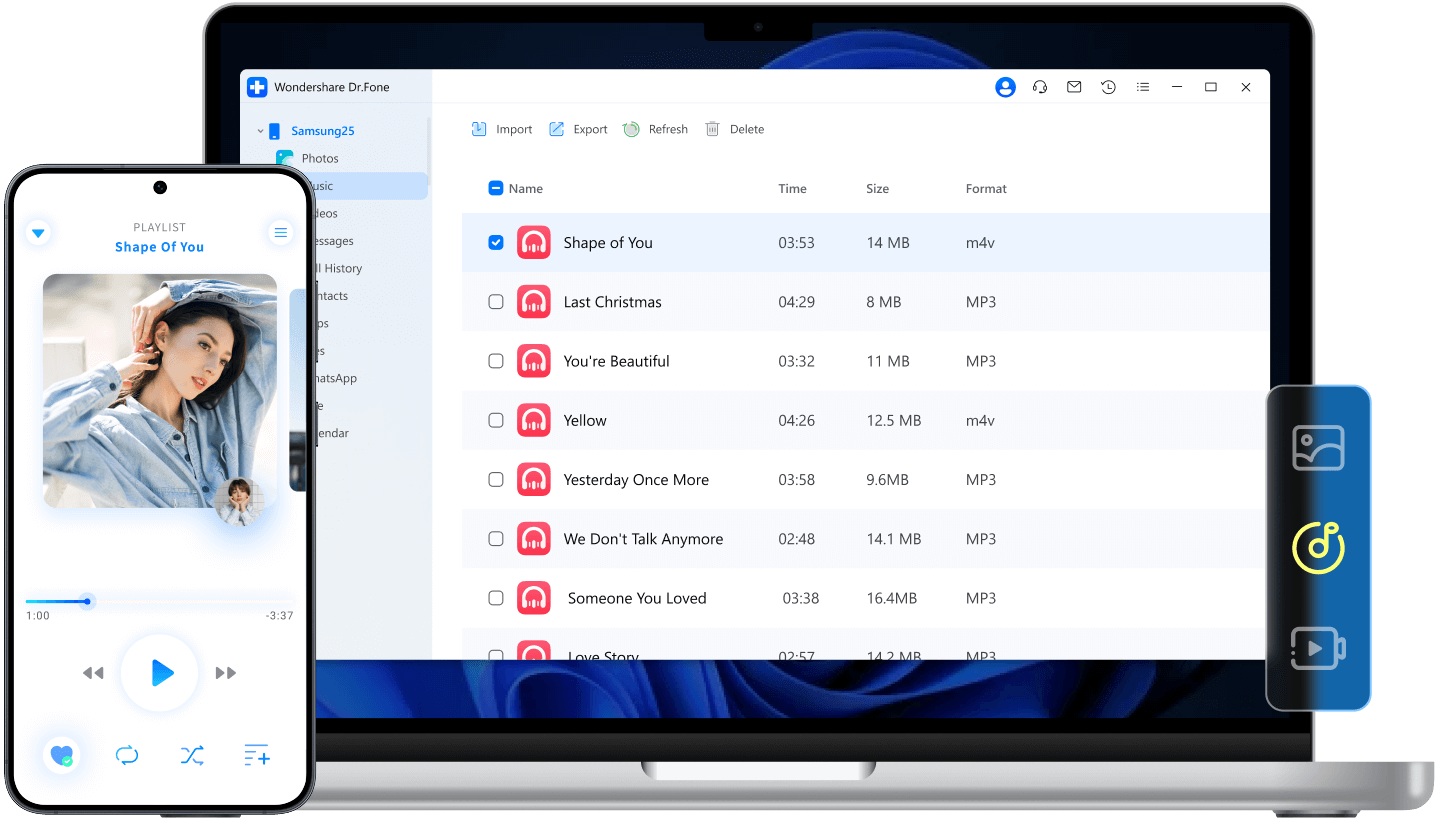Click the music icon beside Shape of You
This screenshot has width=1436, height=818.
534,243
